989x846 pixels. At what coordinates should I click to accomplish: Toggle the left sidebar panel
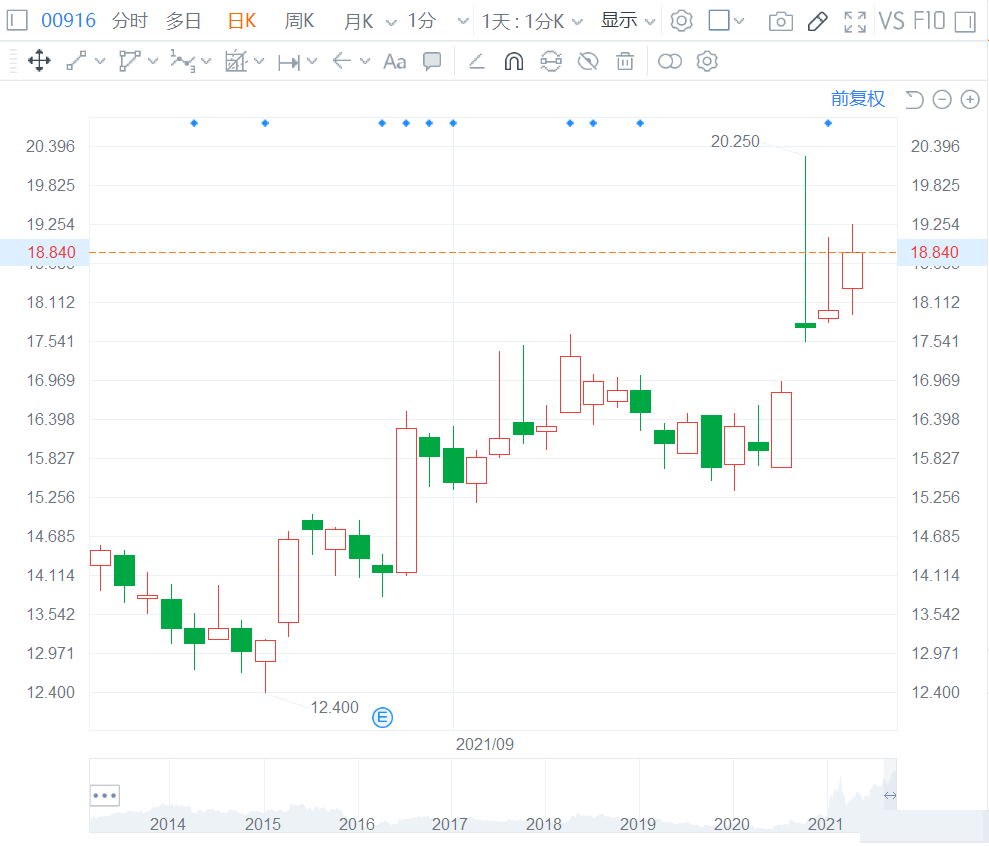(18, 21)
